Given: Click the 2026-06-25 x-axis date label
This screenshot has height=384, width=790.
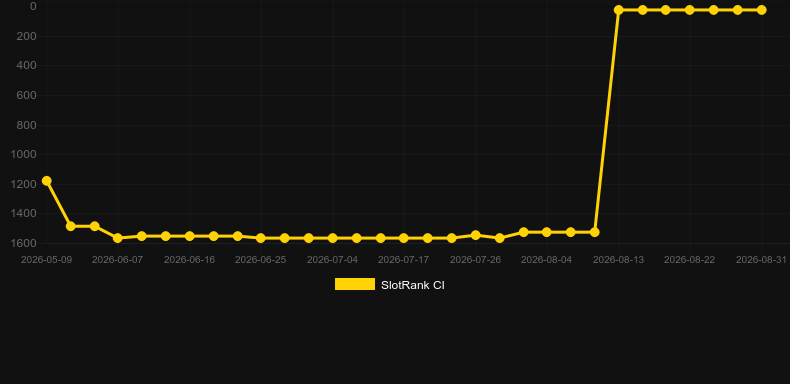Looking at the screenshot, I should (x=260, y=260).
